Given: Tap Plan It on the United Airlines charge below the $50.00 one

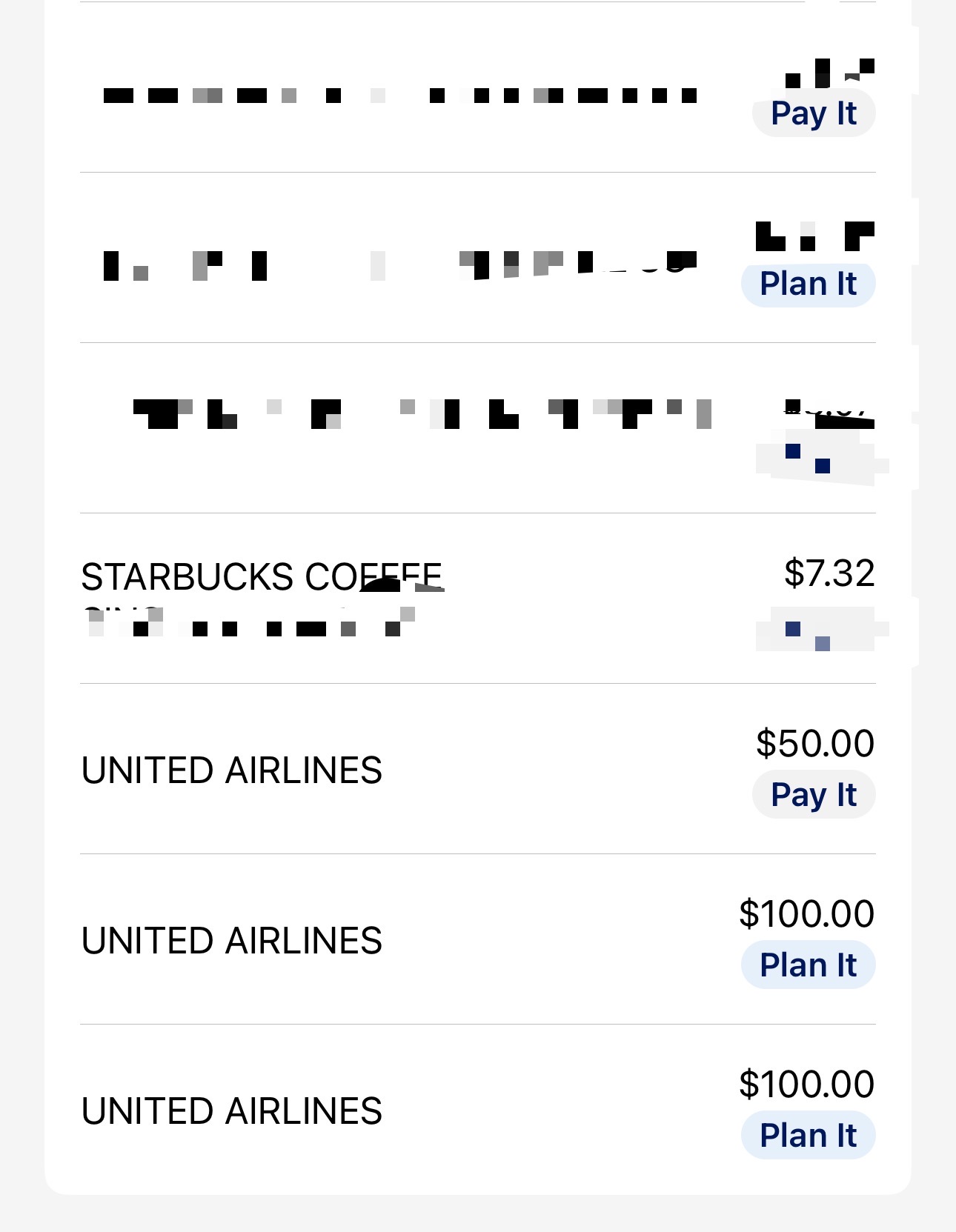Looking at the screenshot, I should (x=809, y=965).
